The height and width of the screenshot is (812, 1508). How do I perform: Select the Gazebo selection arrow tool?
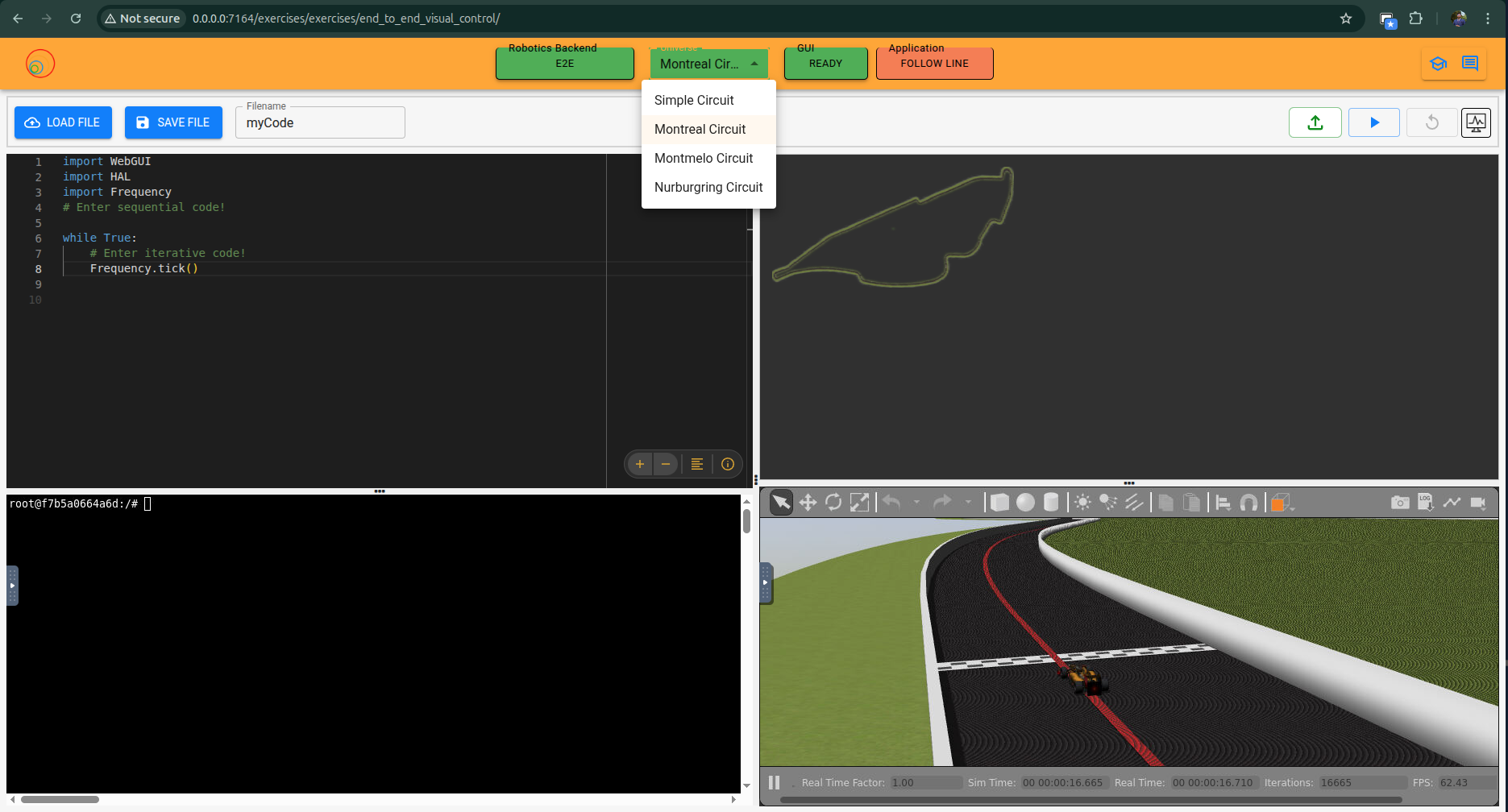(781, 503)
